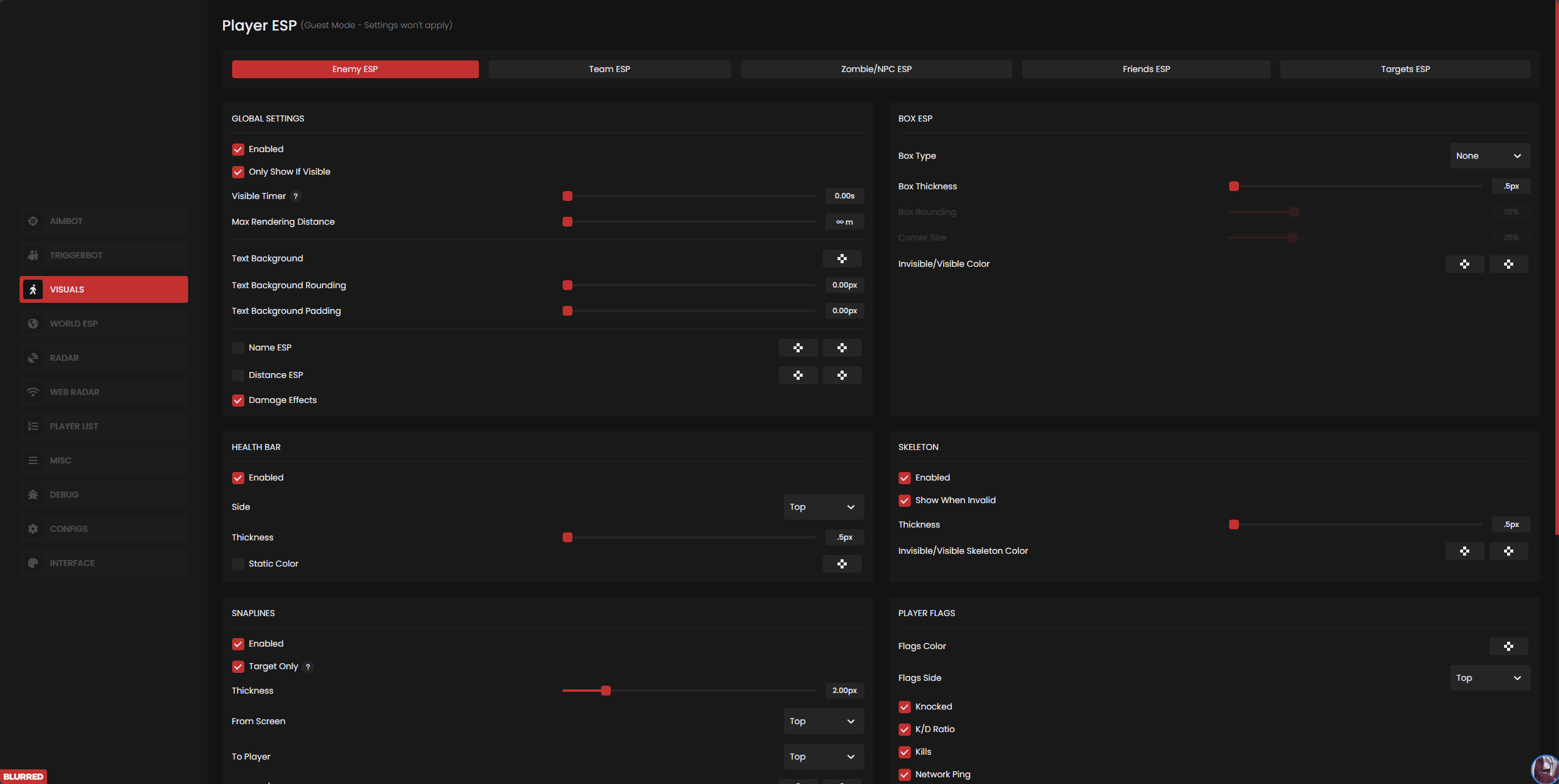Screen dimensions: 1559x784
Task: Select the Interface palette icon
Action: (33, 563)
